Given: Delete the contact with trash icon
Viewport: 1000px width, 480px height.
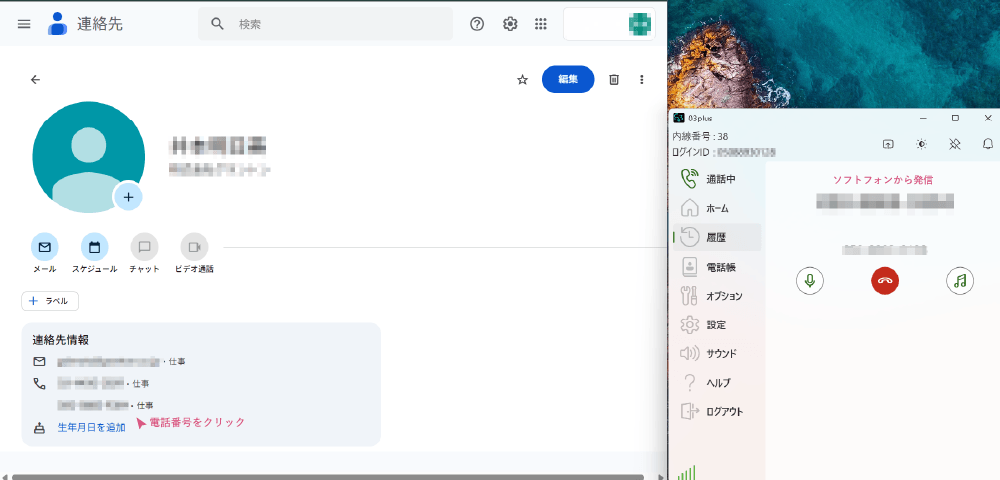Looking at the screenshot, I should 615,80.
